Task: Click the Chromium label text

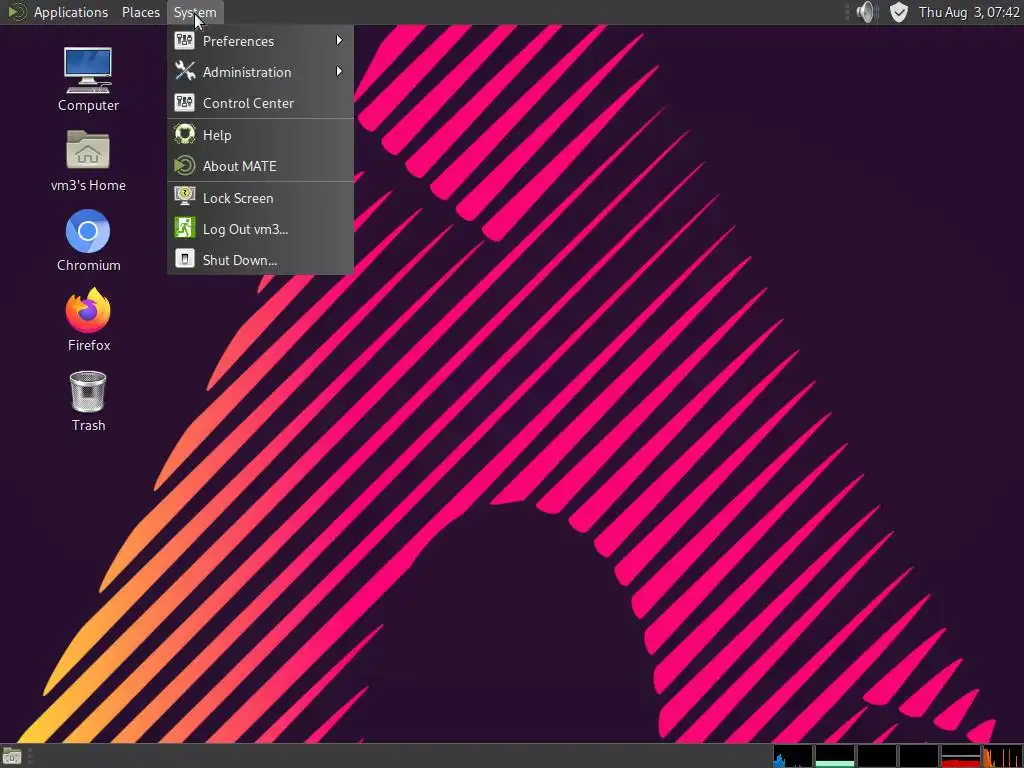Action: click(88, 265)
